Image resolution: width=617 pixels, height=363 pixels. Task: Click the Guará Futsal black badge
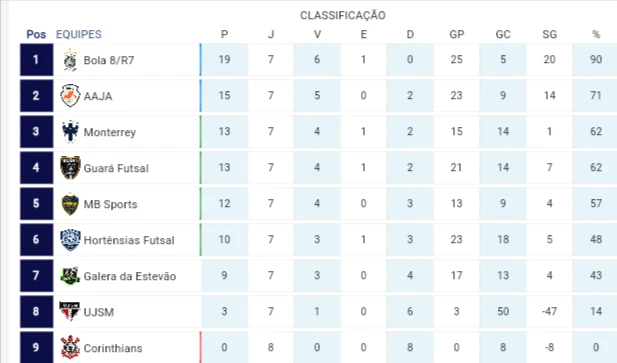click(x=70, y=168)
